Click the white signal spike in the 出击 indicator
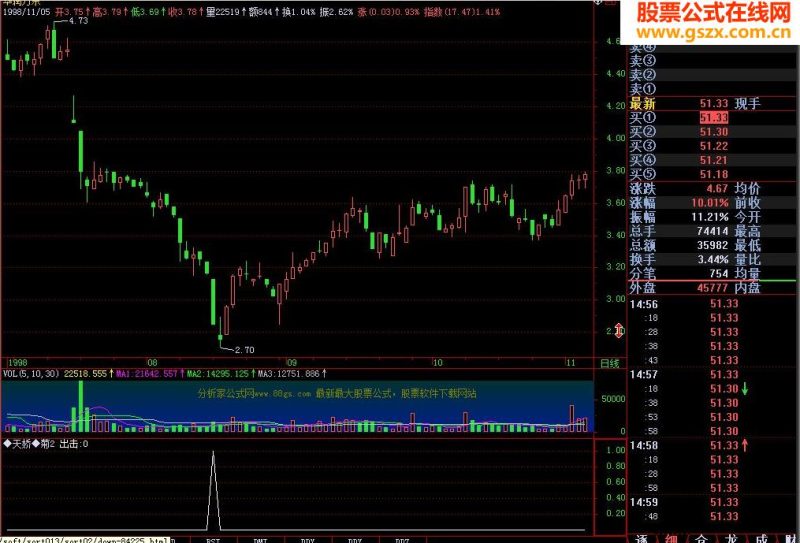The image size is (800, 543). point(213,490)
